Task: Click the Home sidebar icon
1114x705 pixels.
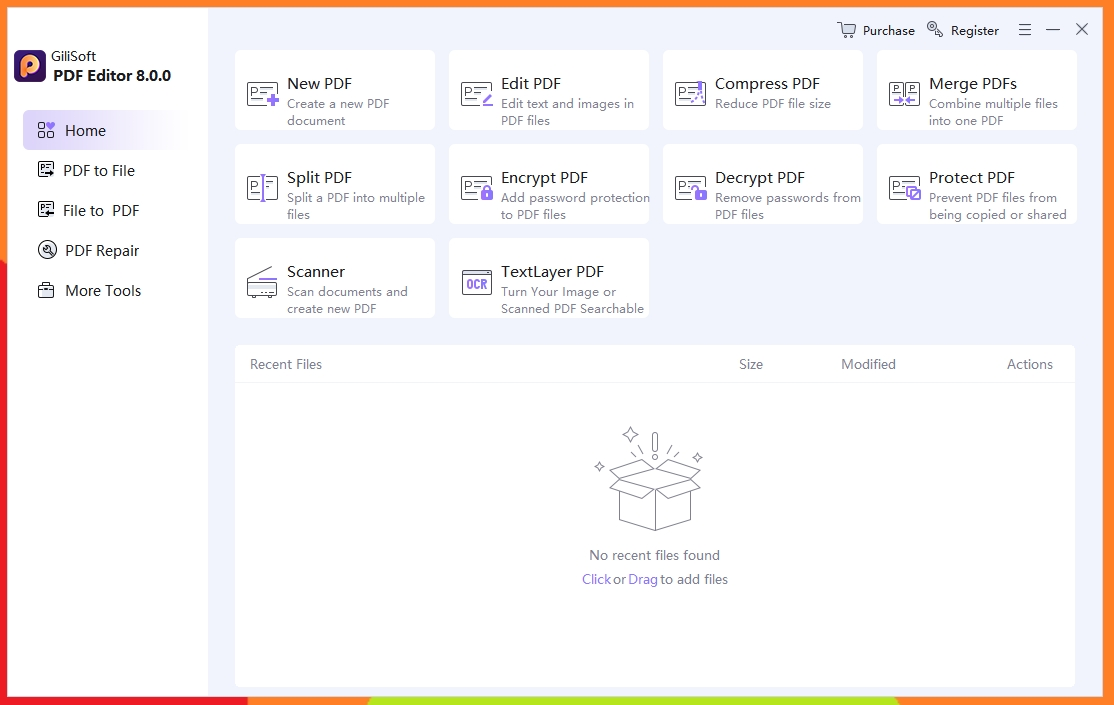Action: (46, 130)
